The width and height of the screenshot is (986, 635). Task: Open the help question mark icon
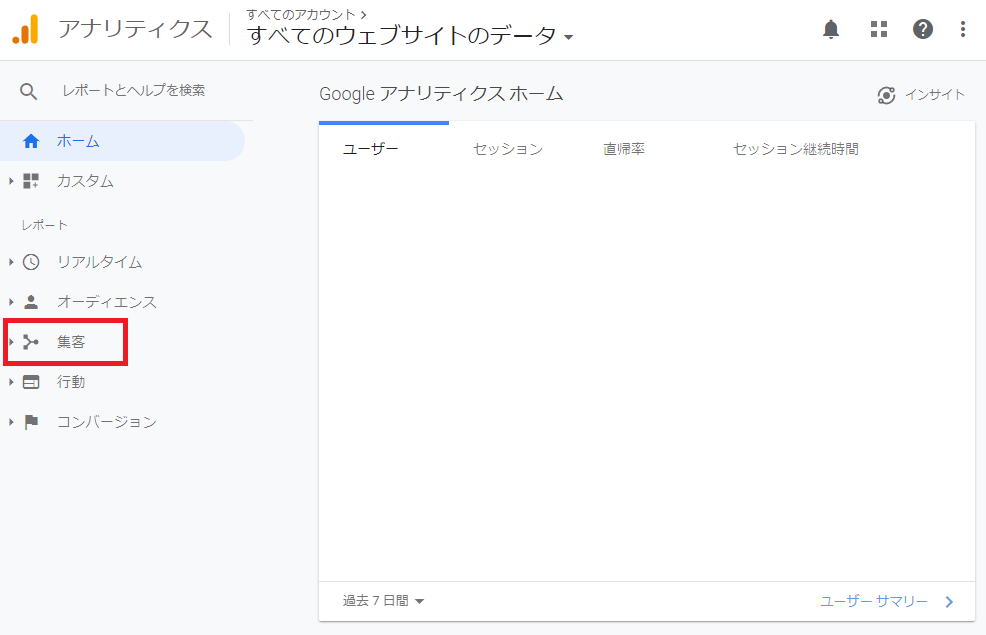(x=922, y=29)
